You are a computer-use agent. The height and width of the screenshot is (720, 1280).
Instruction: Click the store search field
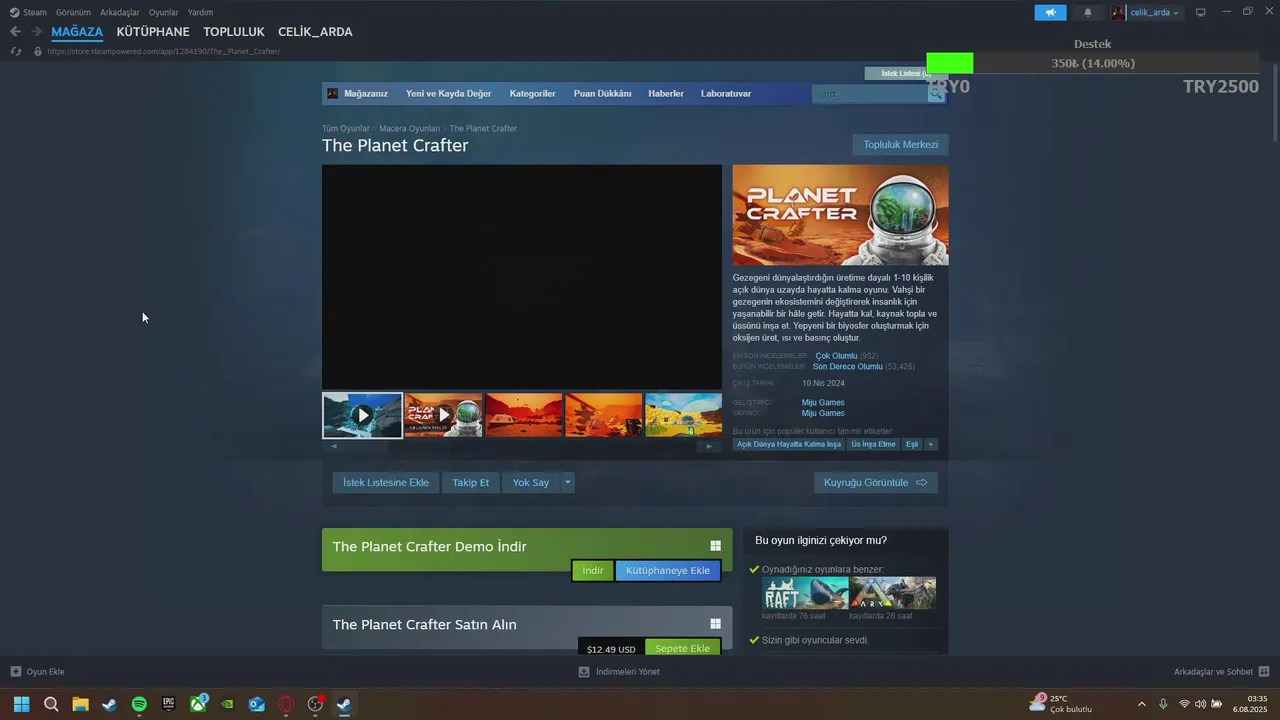click(x=870, y=94)
